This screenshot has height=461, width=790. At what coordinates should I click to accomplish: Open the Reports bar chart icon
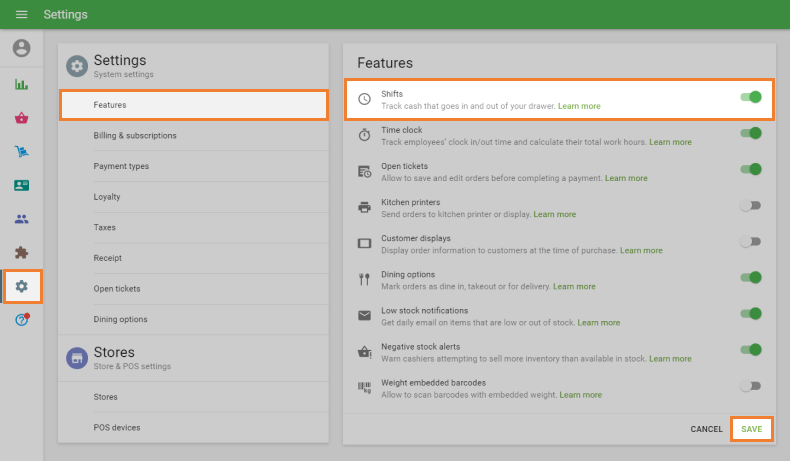[21, 84]
